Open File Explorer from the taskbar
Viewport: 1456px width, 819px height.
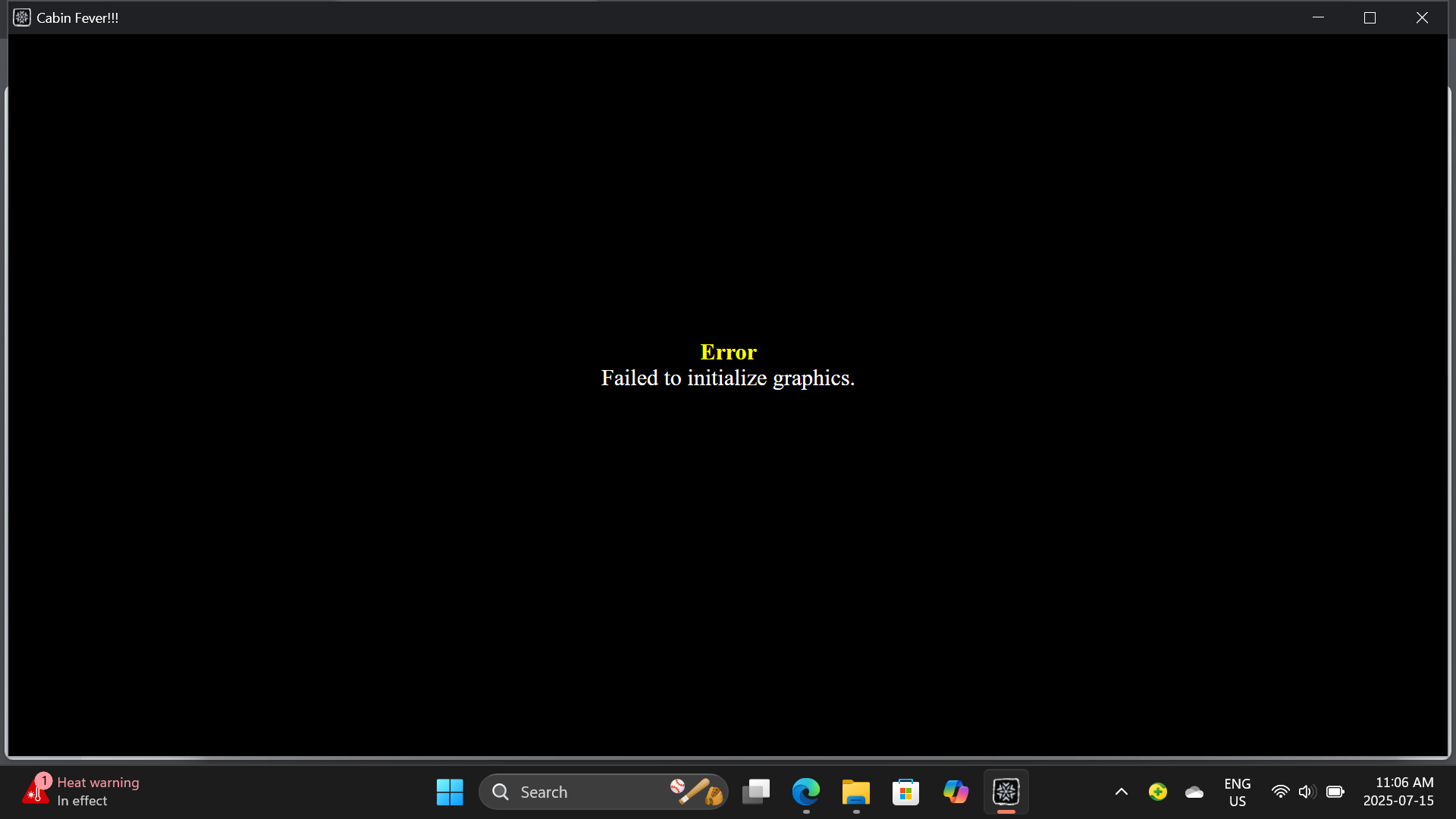point(856,792)
